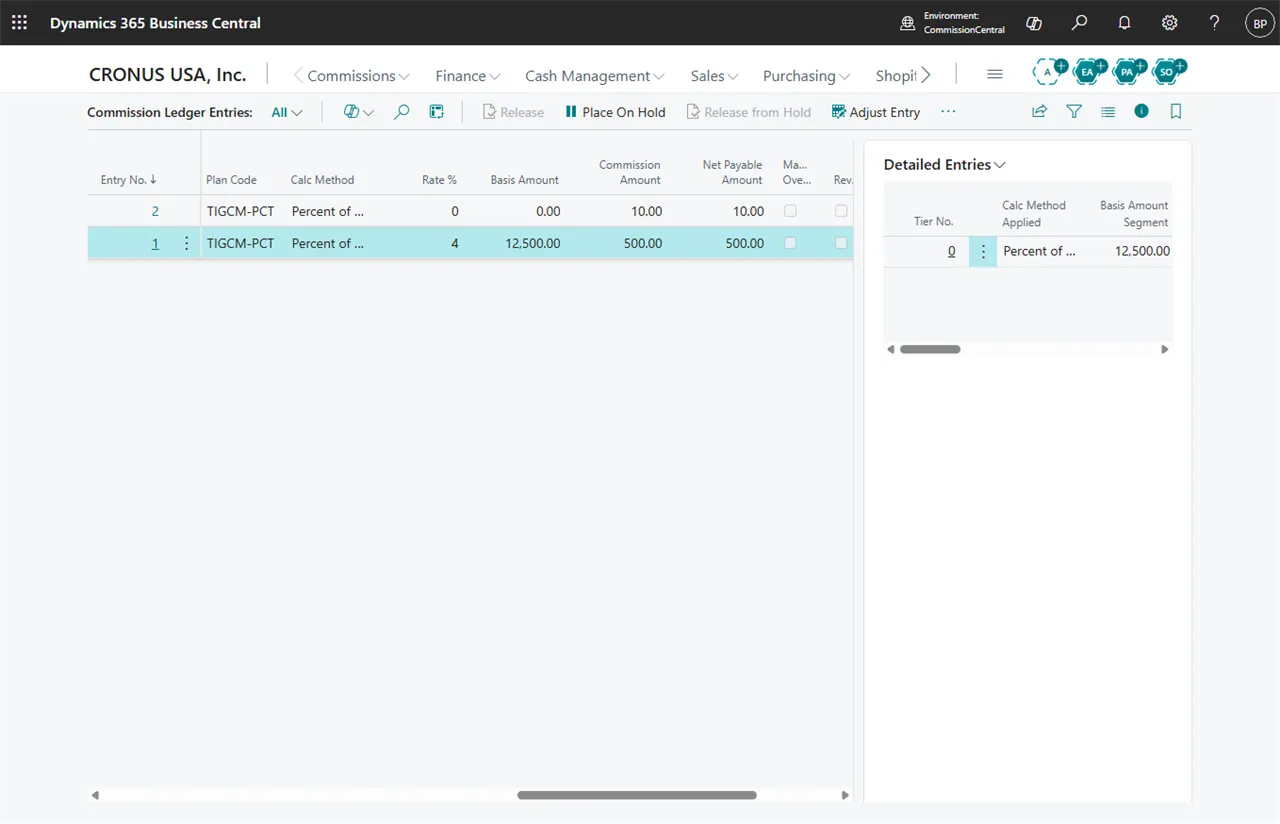Open the Commissions menu
This screenshot has width=1280, height=824.
tap(358, 76)
